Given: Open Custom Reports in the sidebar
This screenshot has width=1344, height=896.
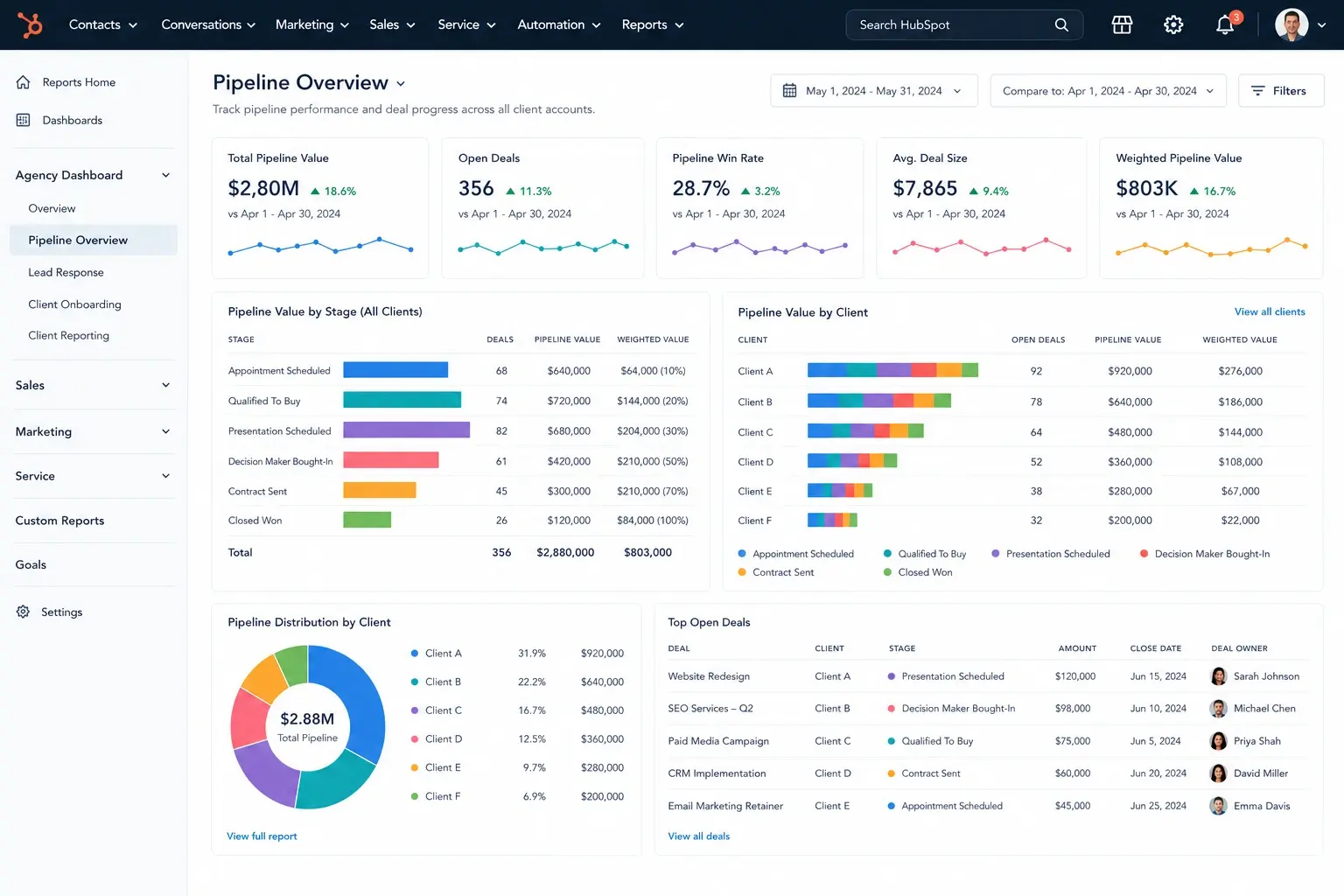Looking at the screenshot, I should tap(59, 521).
